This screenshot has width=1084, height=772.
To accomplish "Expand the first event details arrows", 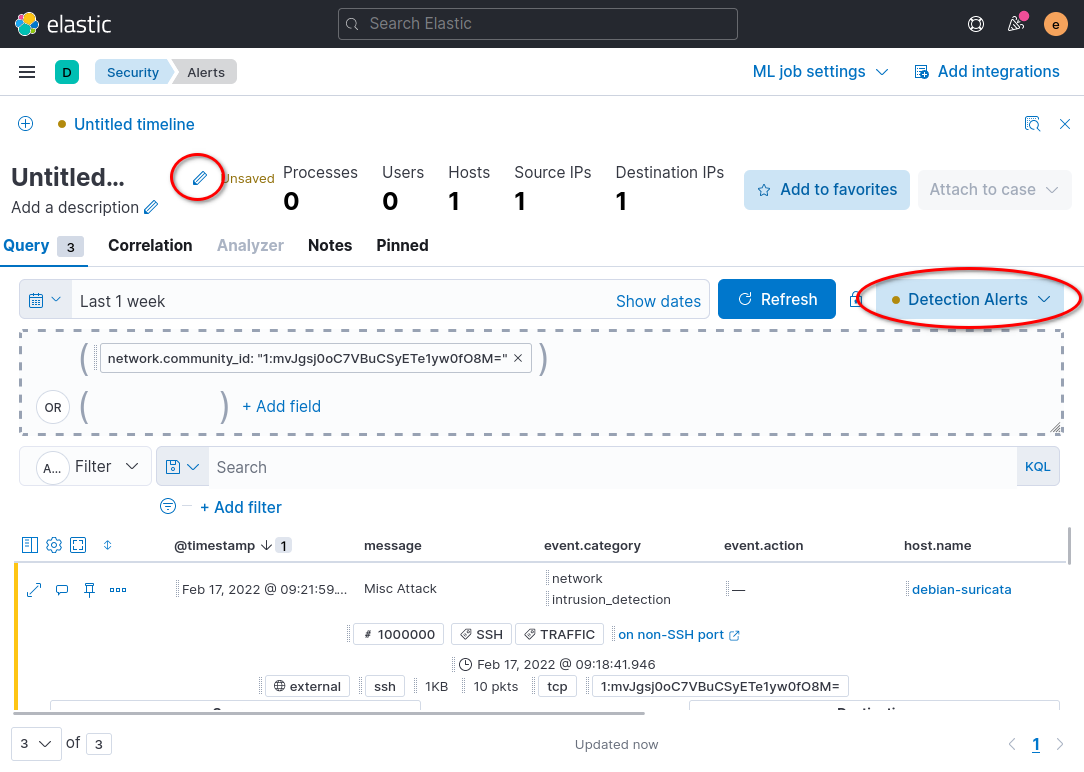I will 34,590.
